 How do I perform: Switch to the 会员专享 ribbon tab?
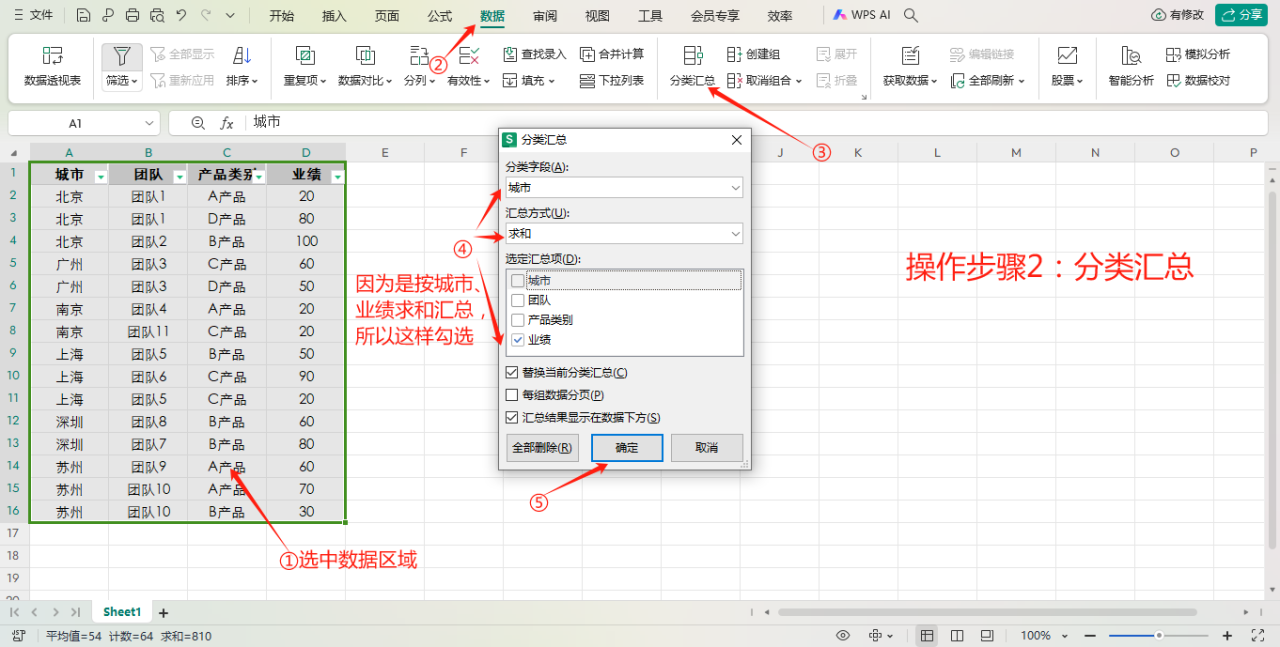point(715,16)
